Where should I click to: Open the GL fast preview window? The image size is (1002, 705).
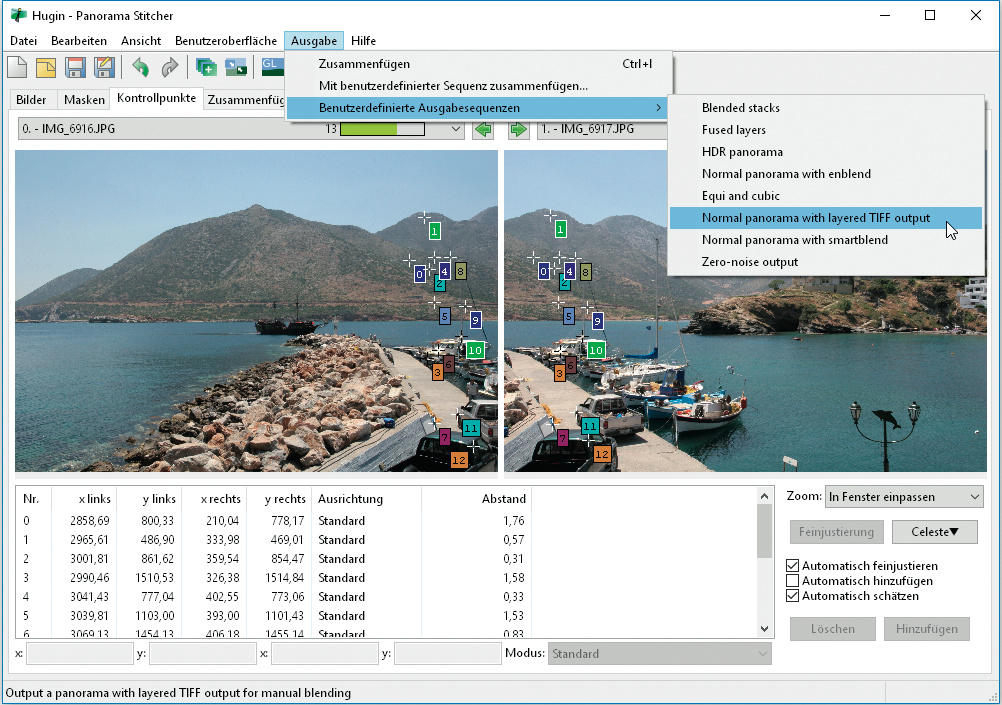coord(272,66)
